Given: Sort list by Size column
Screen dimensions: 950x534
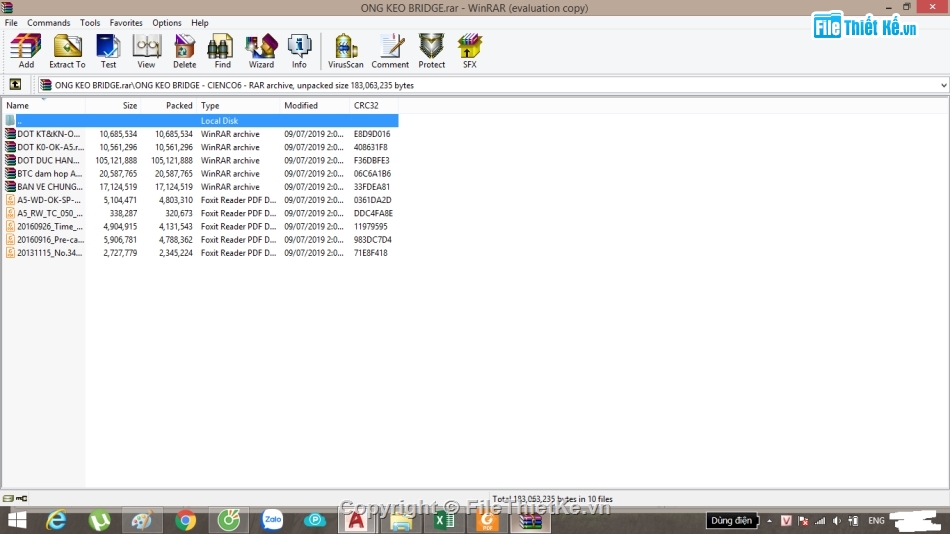Looking at the screenshot, I should [x=113, y=105].
